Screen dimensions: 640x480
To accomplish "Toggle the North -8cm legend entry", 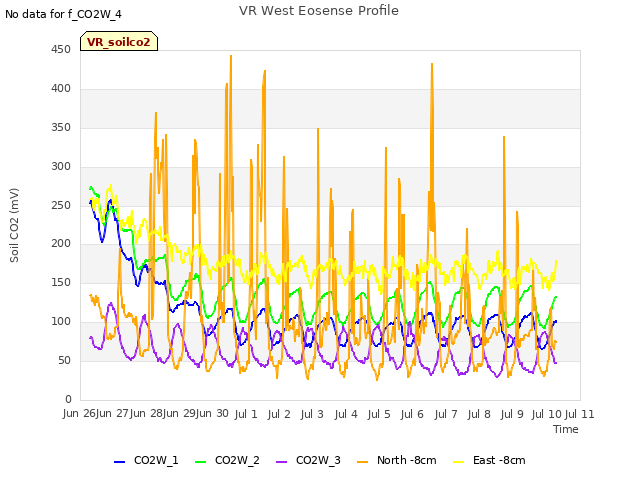I will coord(396,461).
